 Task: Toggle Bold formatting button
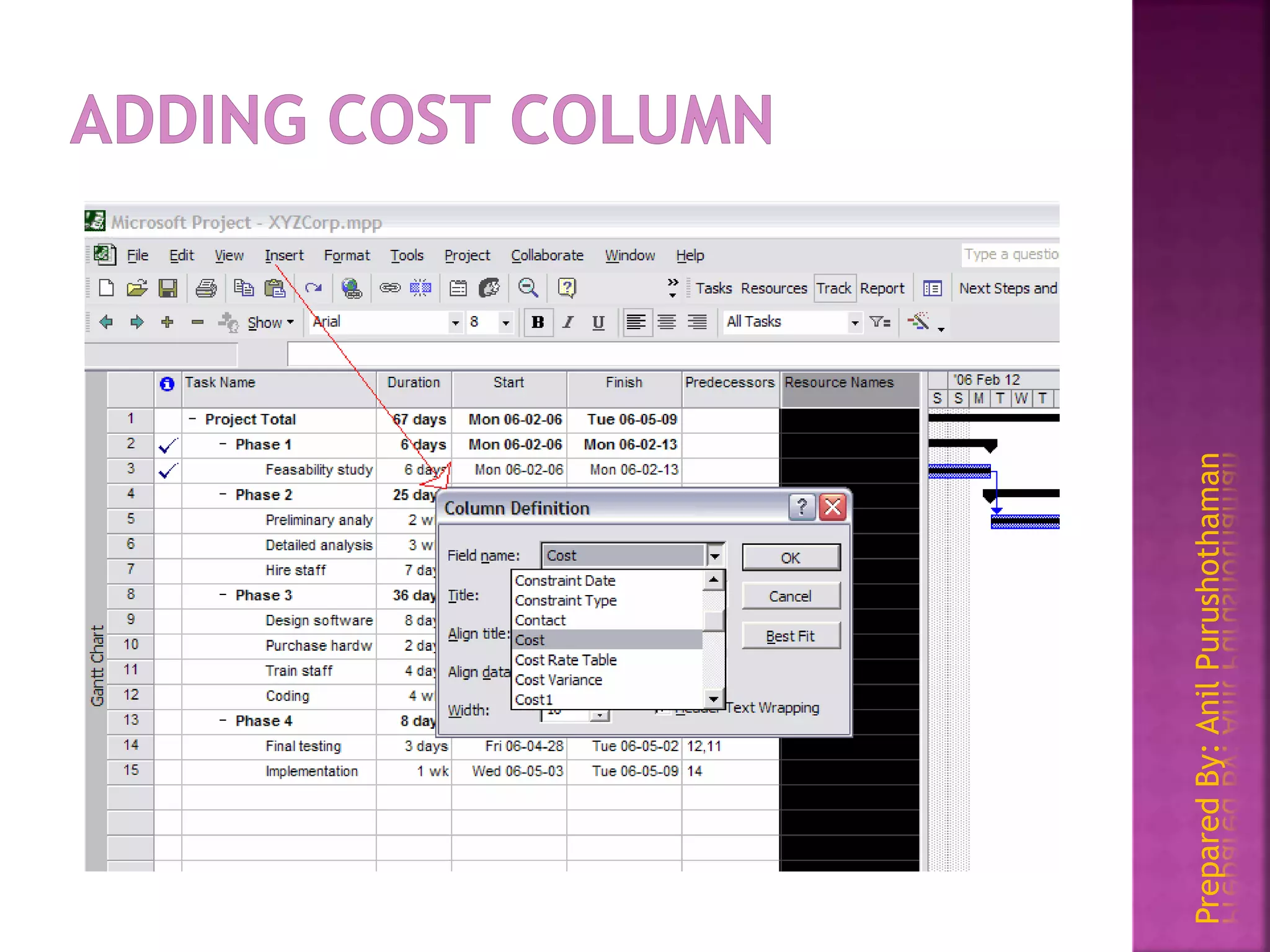click(x=538, y=322)
